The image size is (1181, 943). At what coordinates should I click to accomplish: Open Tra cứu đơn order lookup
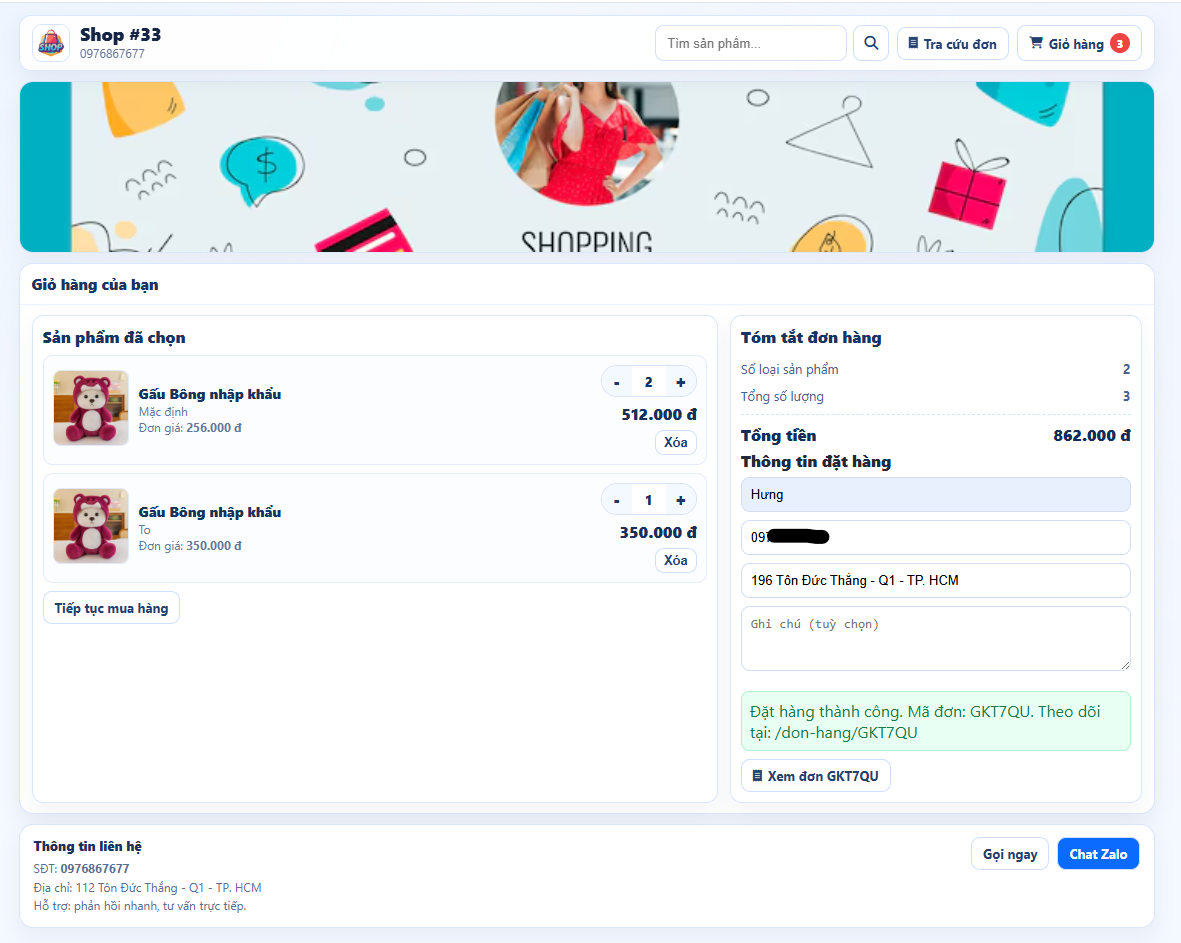[952, 44]
